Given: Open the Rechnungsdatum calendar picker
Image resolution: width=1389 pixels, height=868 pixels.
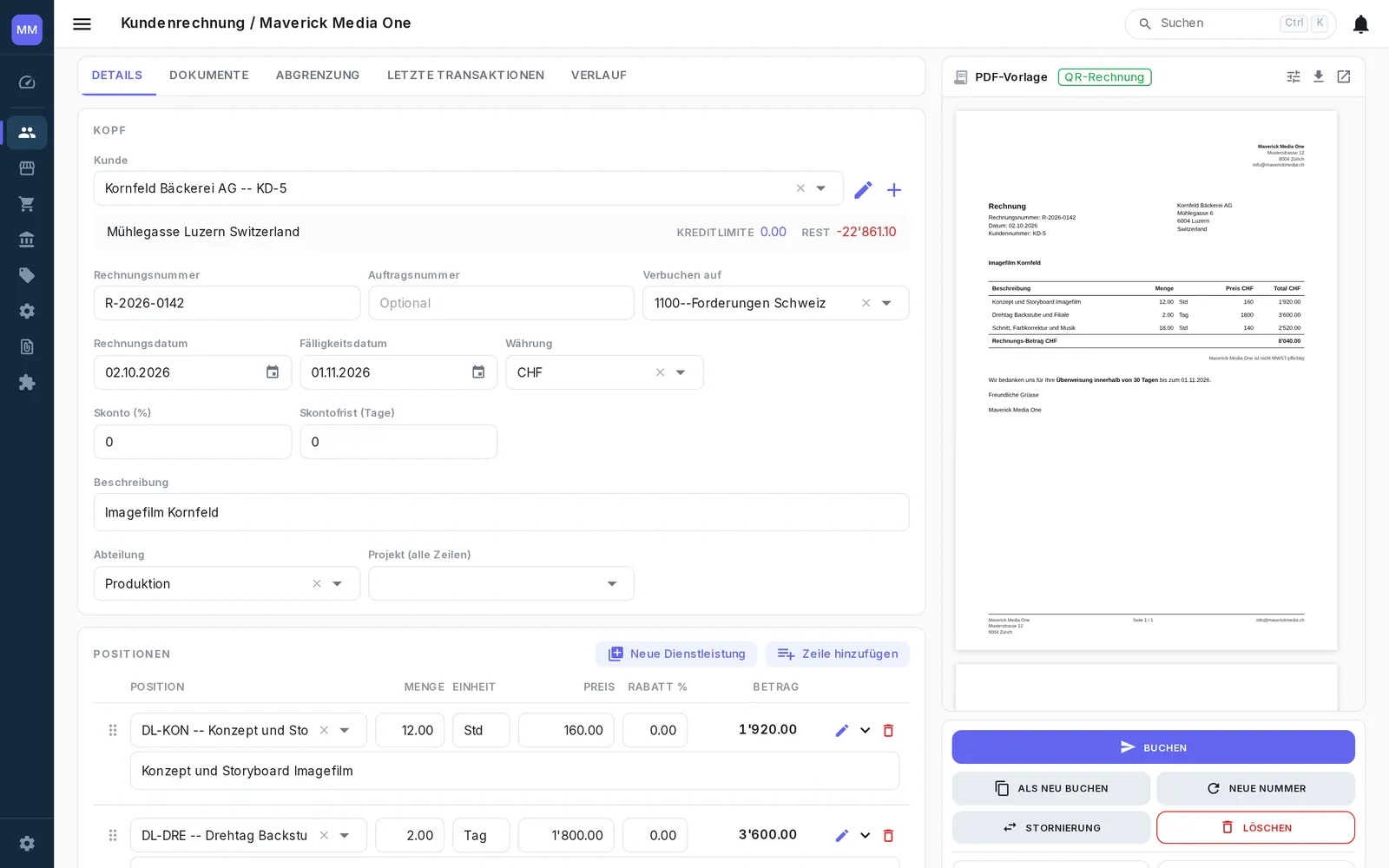Looking at the screenshot, I should pyautogui.click(x=273, y=372).
